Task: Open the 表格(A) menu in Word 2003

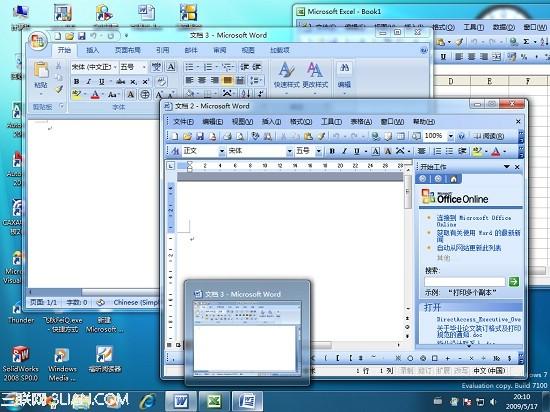Action: coord(361,122)
